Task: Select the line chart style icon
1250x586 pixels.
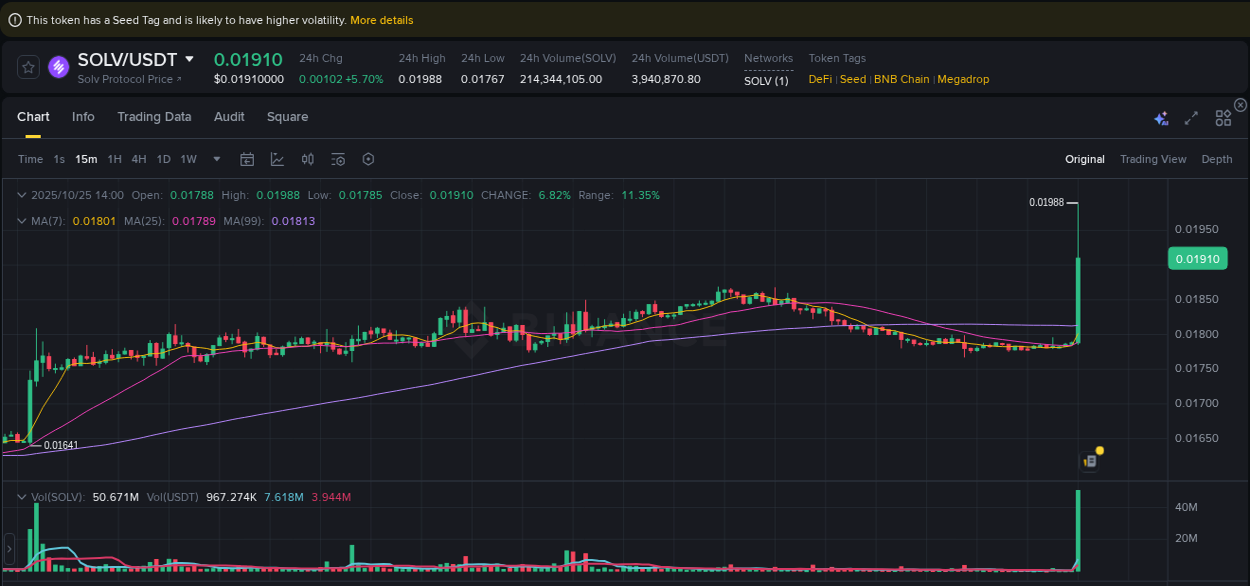Action: (x=275, y=159)
